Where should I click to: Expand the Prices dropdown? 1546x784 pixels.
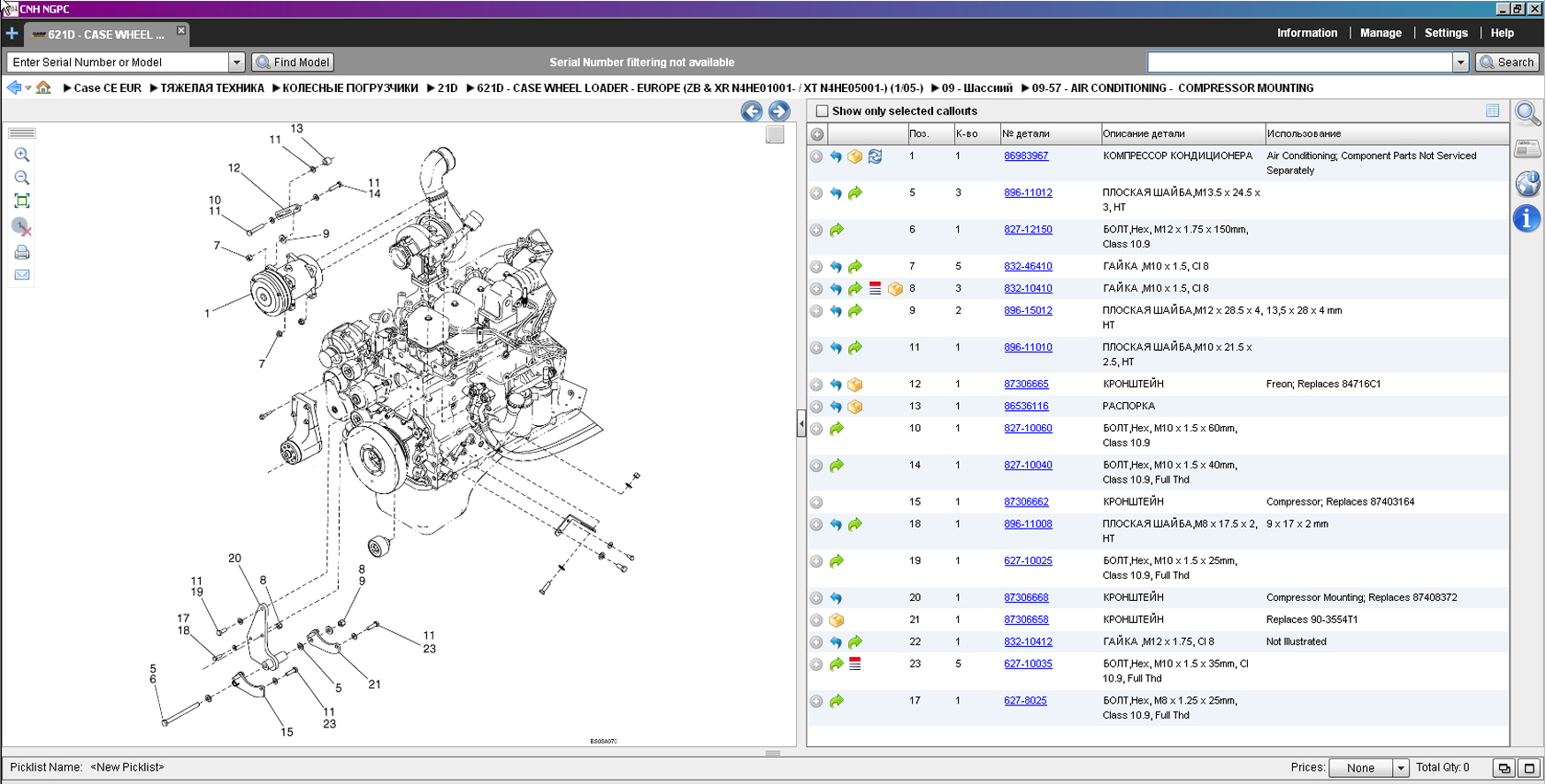click(x=1400, y=768)
